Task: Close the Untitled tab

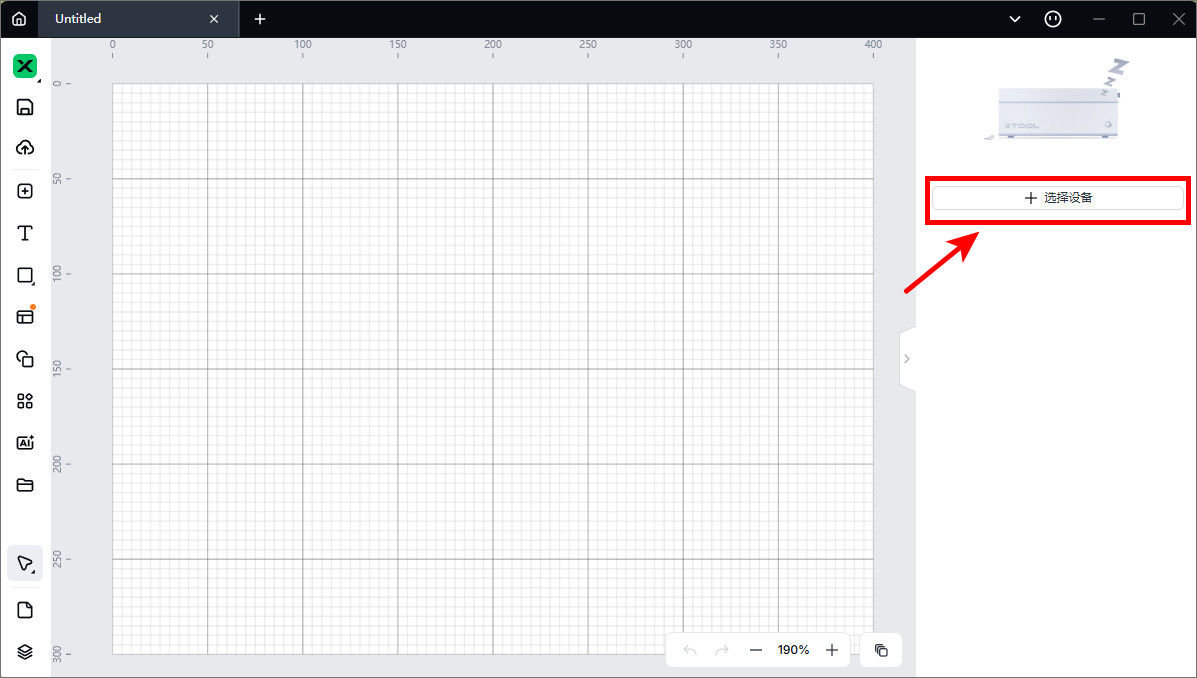Action: click(x=214, y=19)
